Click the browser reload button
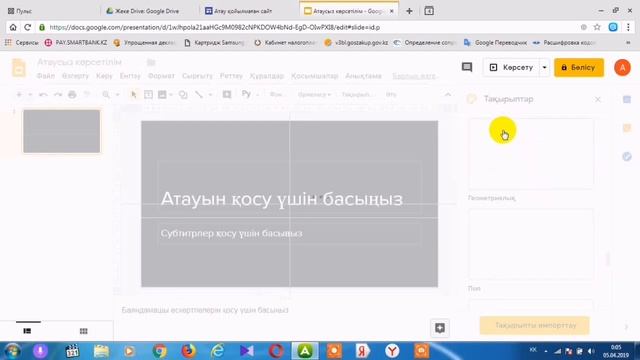The width and height of the screenshot is (640, 360). (x=27, y=27)
